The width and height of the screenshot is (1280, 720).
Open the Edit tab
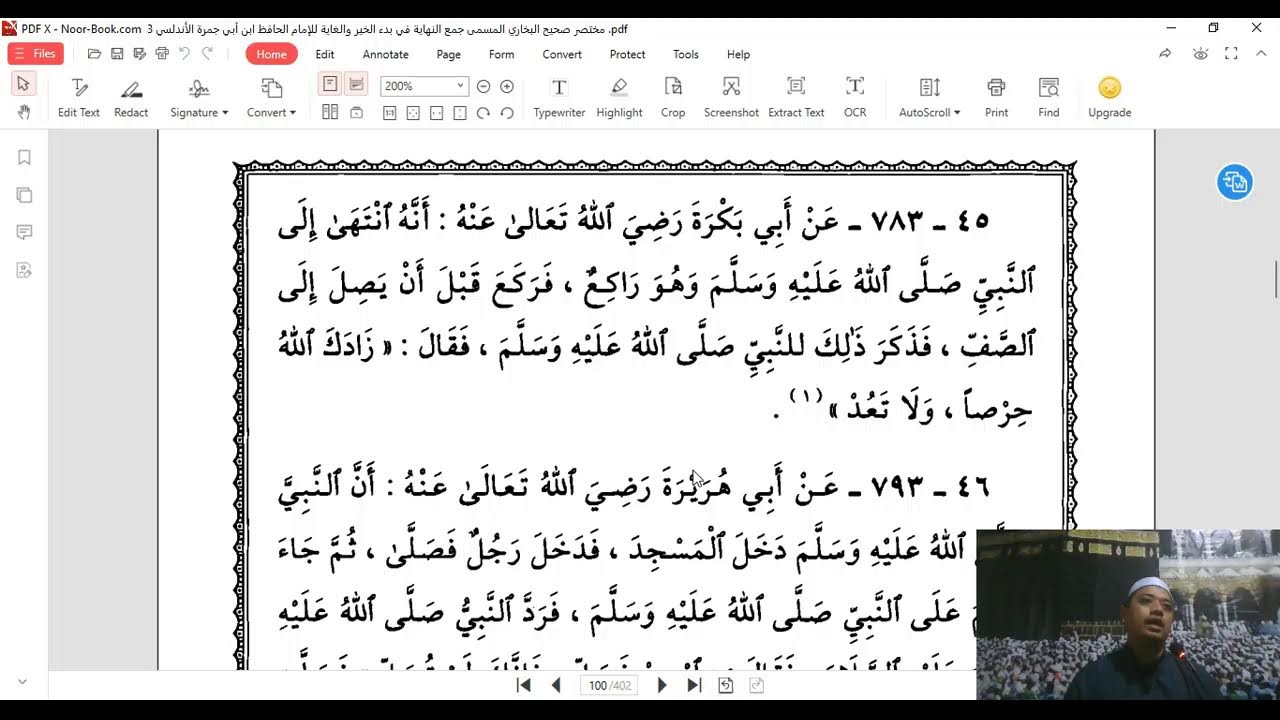[x=325, y=54]
